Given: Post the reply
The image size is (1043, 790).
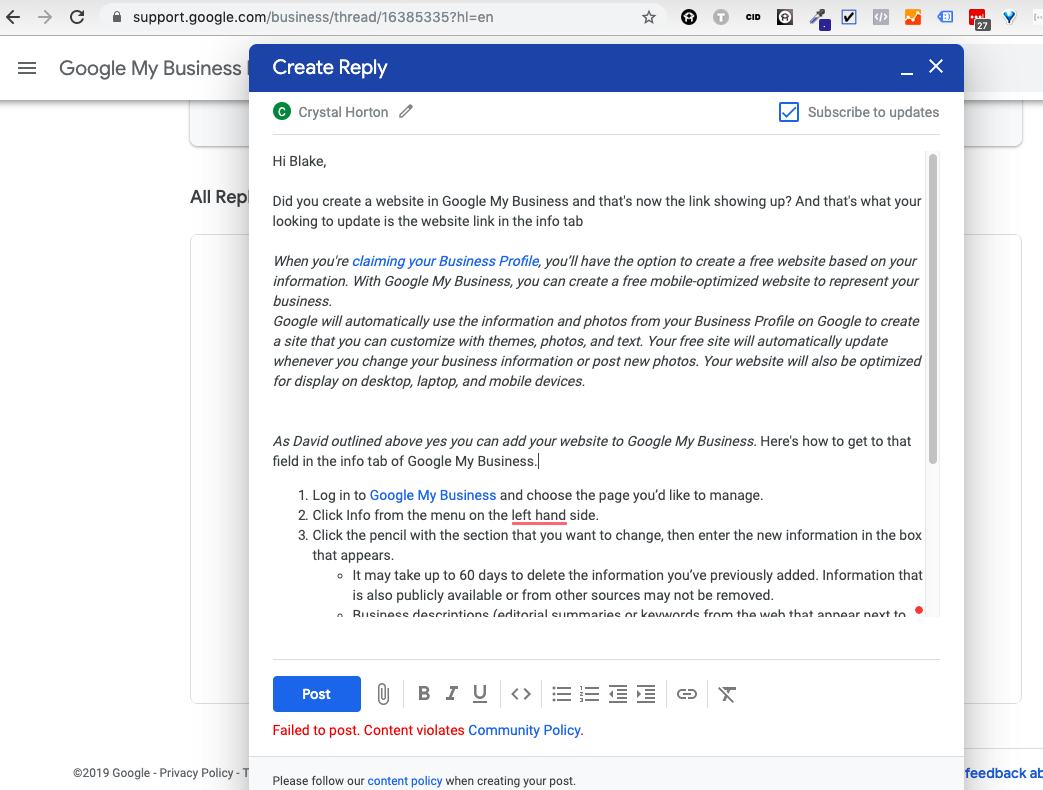Looking at the screenshot, I should 317,694.
